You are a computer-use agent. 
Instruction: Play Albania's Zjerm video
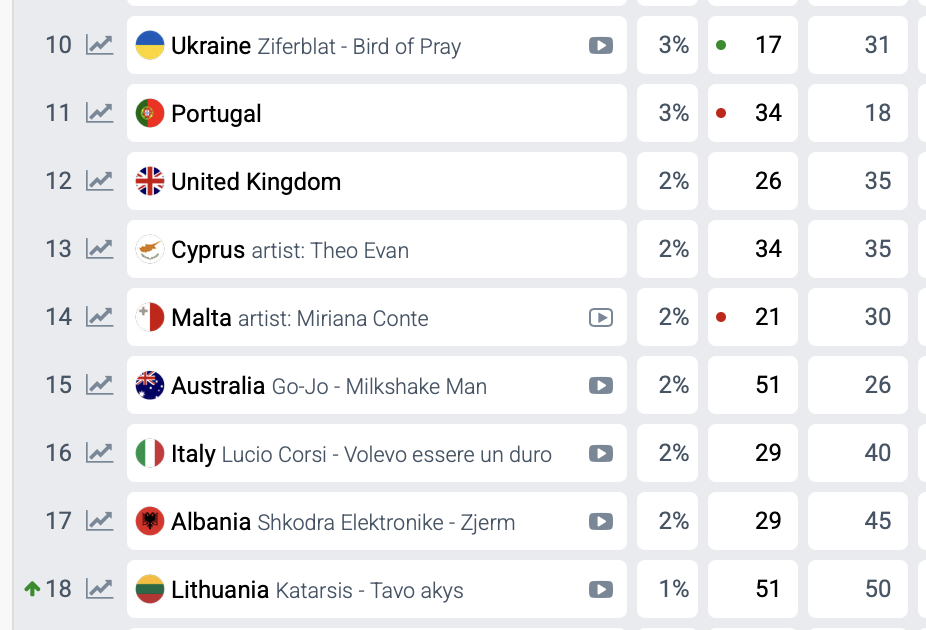pyautogui.click(x=600, y=521)
